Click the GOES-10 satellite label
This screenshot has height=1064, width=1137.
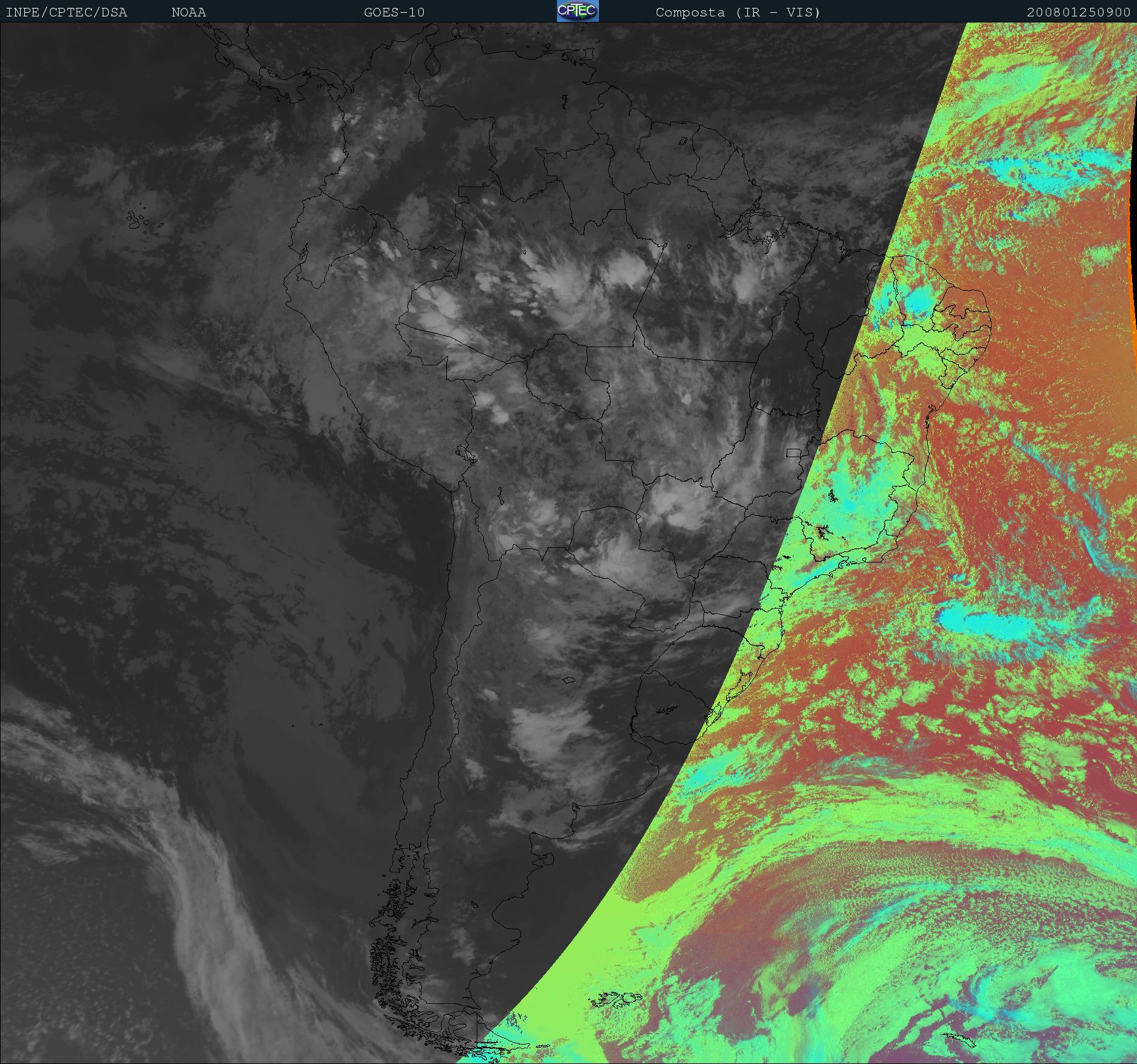click(x=394, y=12)
